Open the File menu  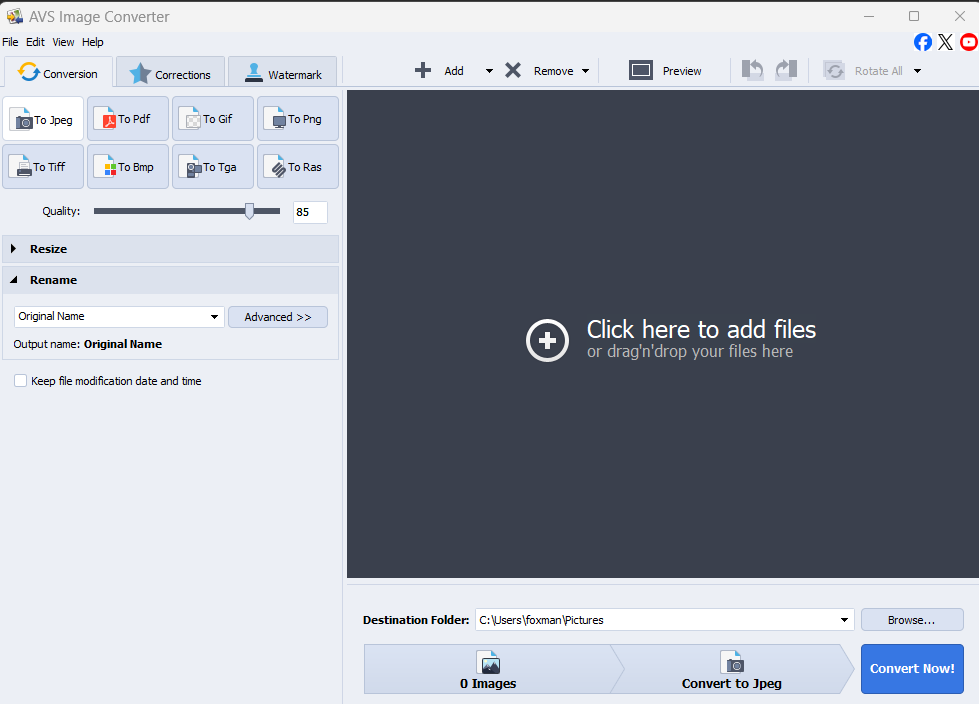tap(10, 42)
